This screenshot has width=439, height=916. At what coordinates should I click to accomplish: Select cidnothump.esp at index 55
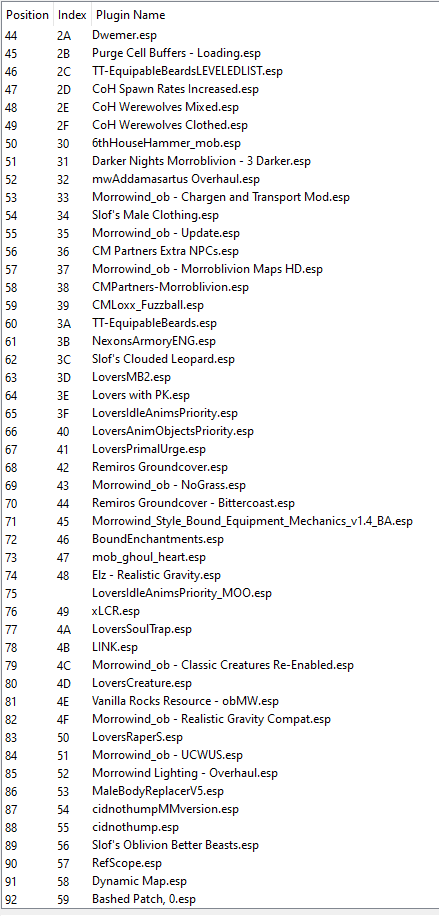135,827
